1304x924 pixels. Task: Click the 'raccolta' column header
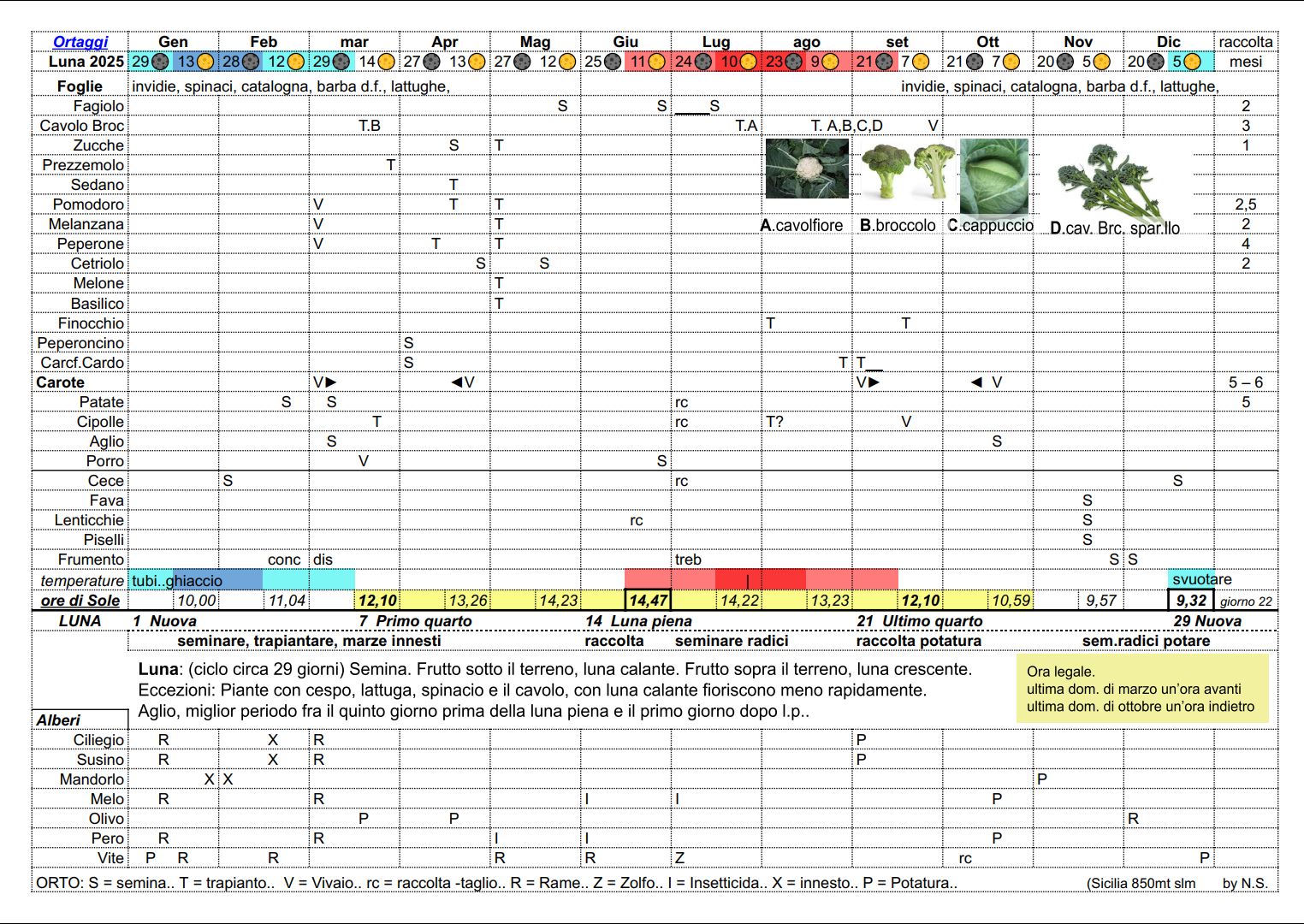click(x=1246, y=42)
